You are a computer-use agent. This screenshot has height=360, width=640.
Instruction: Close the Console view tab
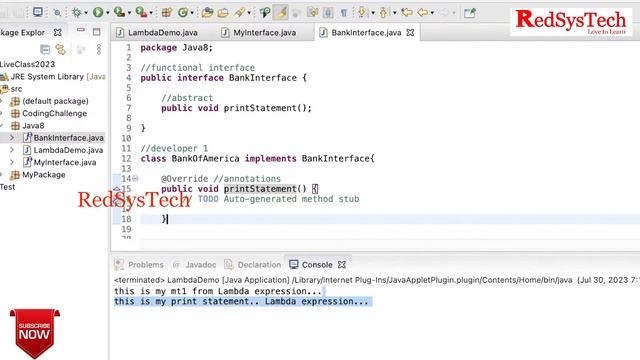point(342,264)
